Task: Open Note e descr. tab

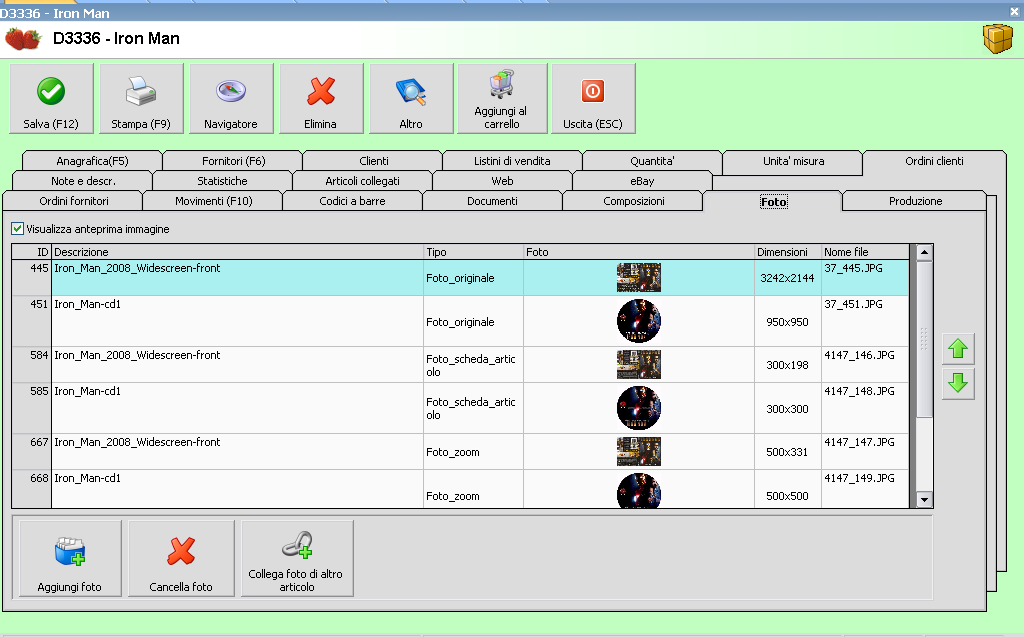Action: pyautogui.click(x=83, y=181)
